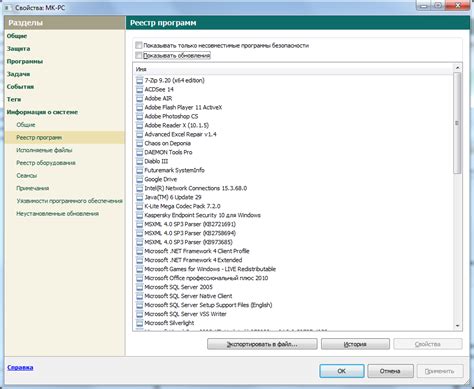Screen dimensions: 474x389
Task: Click the Microsoft Office 2010 row icon
Action: pos(139,278)
